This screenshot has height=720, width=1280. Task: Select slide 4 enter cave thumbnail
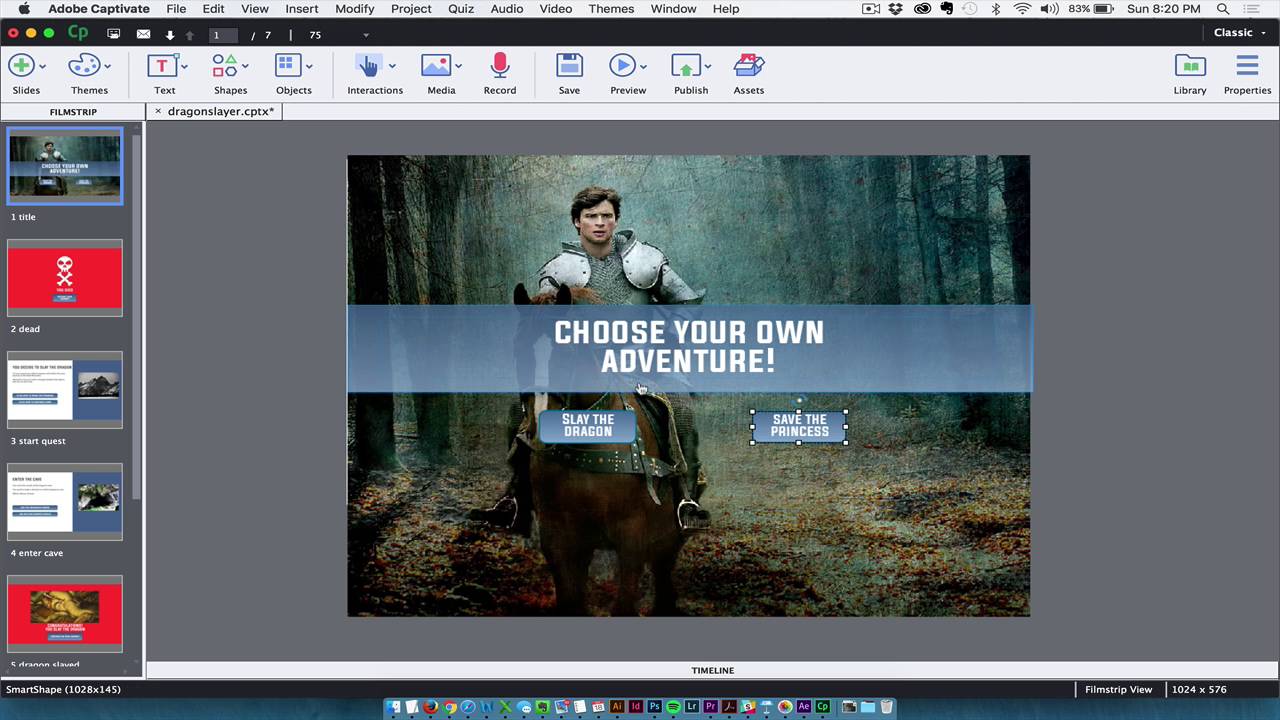[65, 502]
